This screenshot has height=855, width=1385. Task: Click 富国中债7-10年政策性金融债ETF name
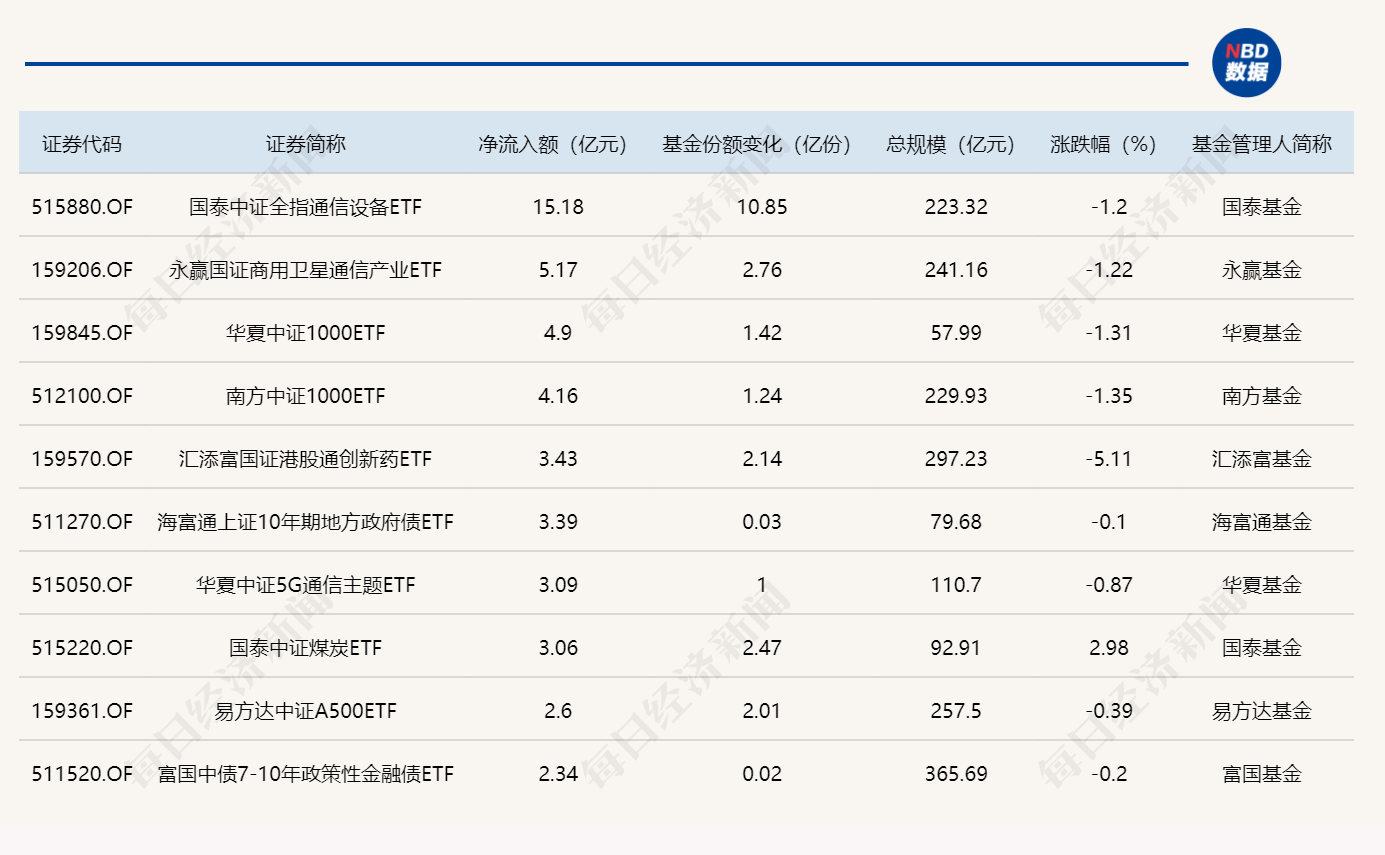click(x=304, y=773)
